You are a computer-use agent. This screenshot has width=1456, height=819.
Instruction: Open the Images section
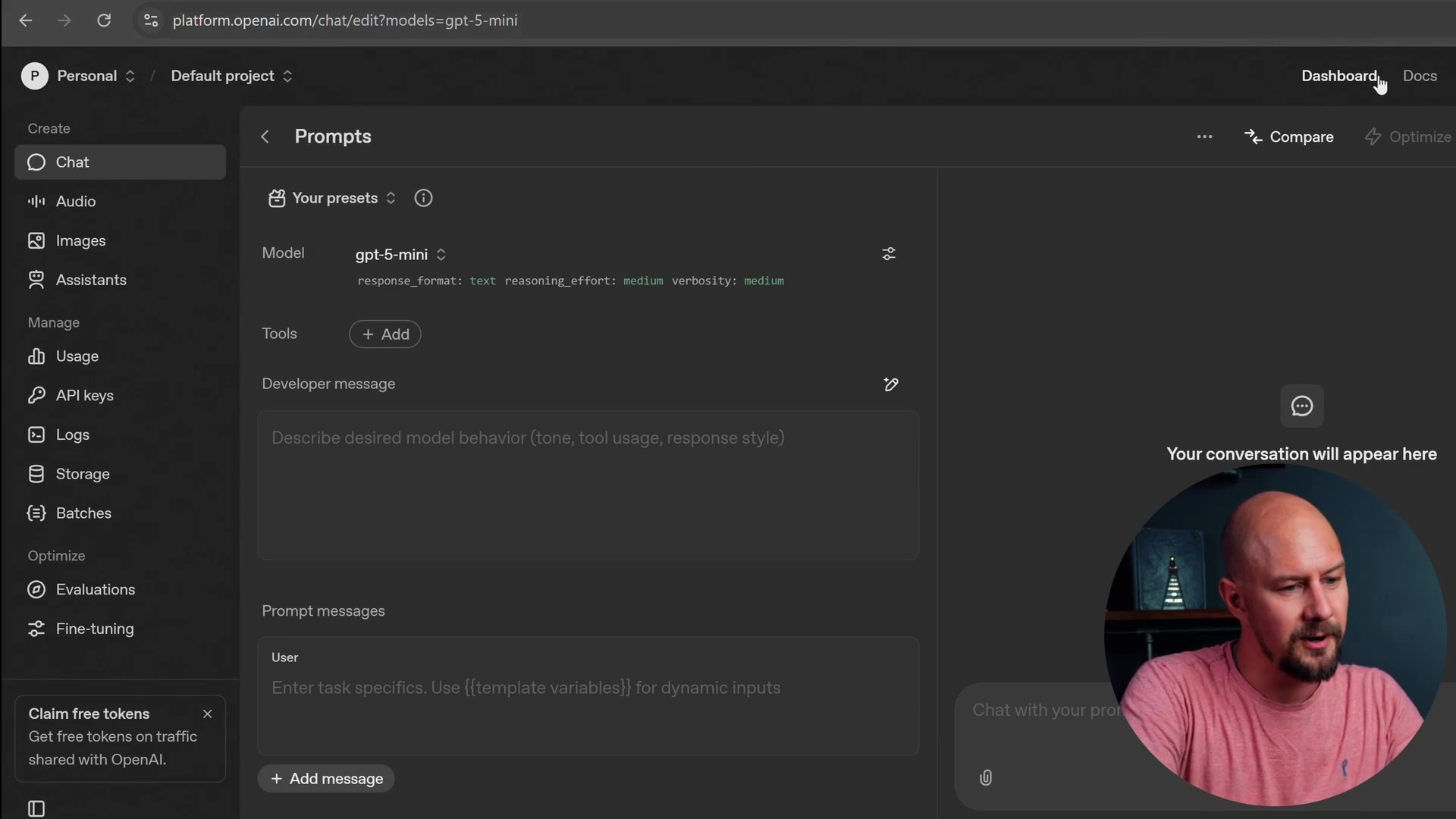[x=82, y=240]
